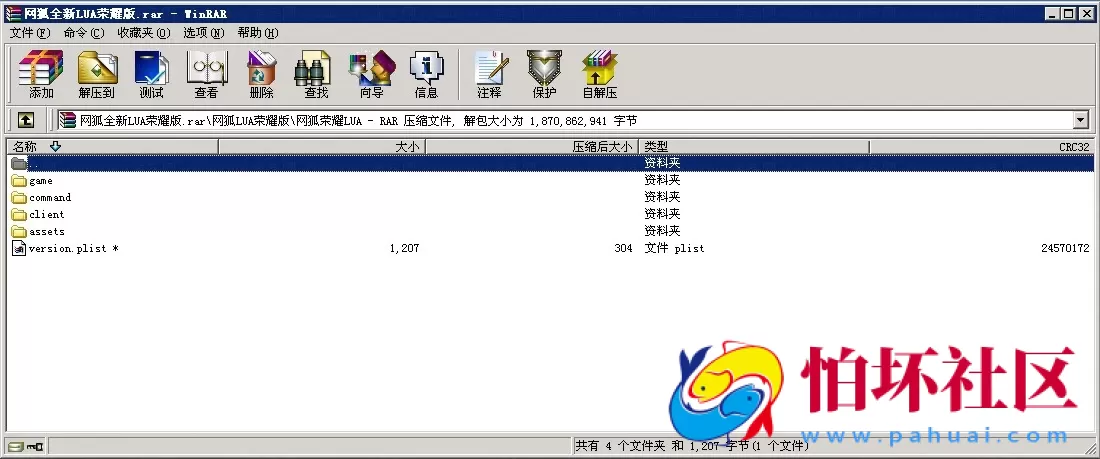This screenshot has height=459, width=1100.
Task: Go up one folder level button
Action: pos(25,121)
